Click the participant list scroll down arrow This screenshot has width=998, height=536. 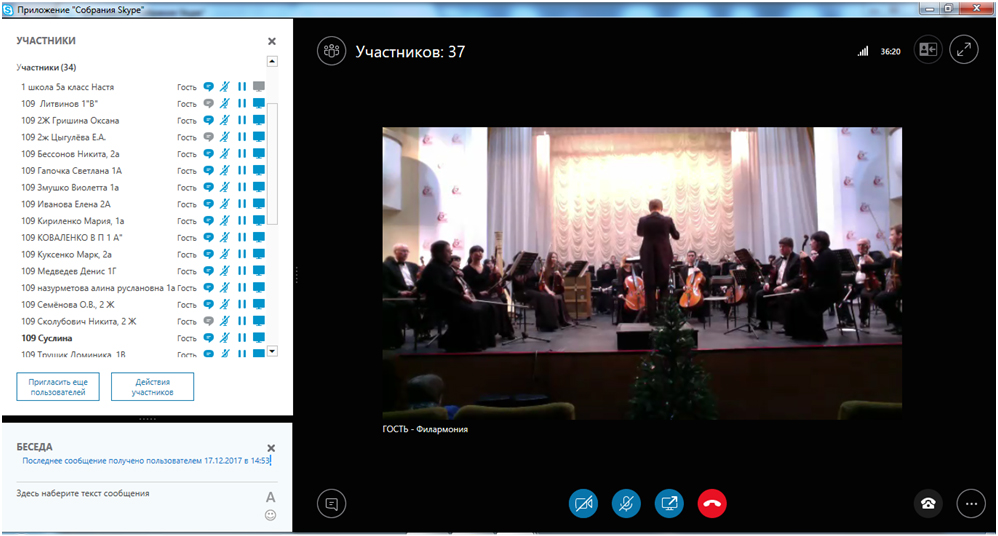point(273,352)
